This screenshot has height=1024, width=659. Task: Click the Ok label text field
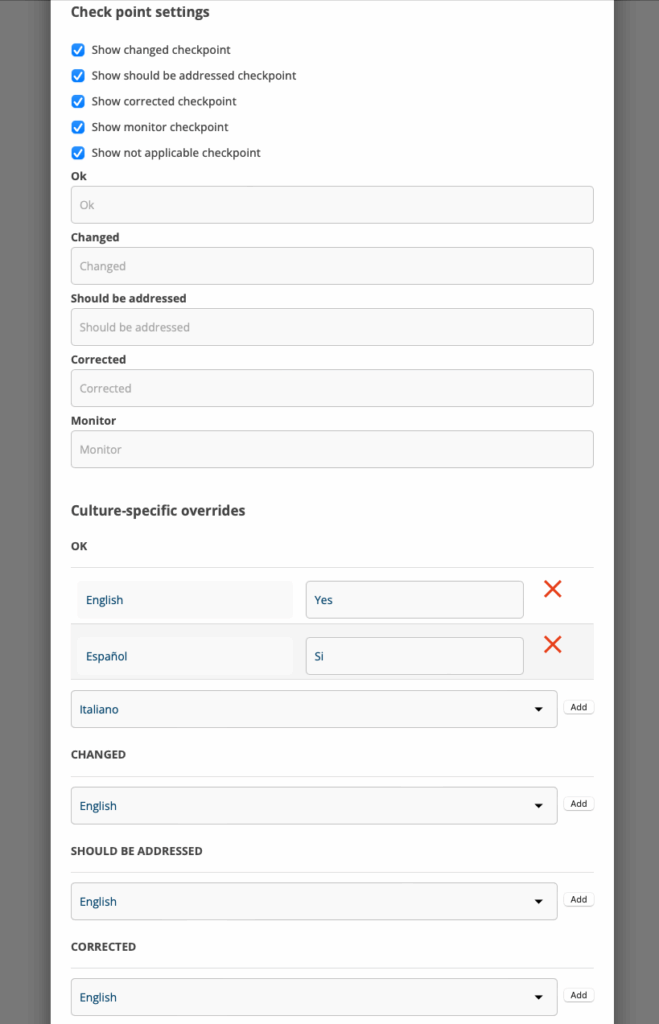332,205
